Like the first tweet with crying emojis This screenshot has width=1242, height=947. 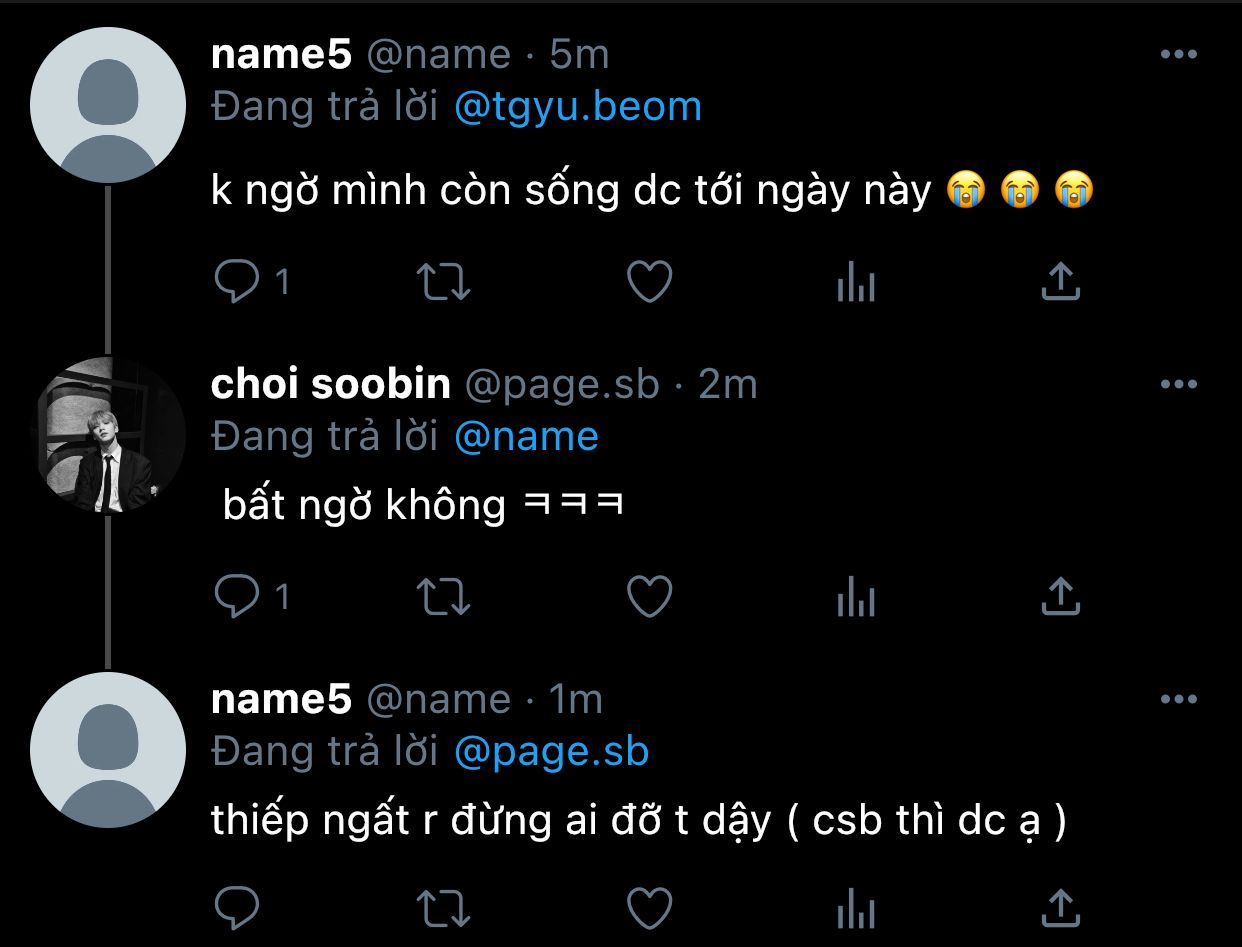649,282
